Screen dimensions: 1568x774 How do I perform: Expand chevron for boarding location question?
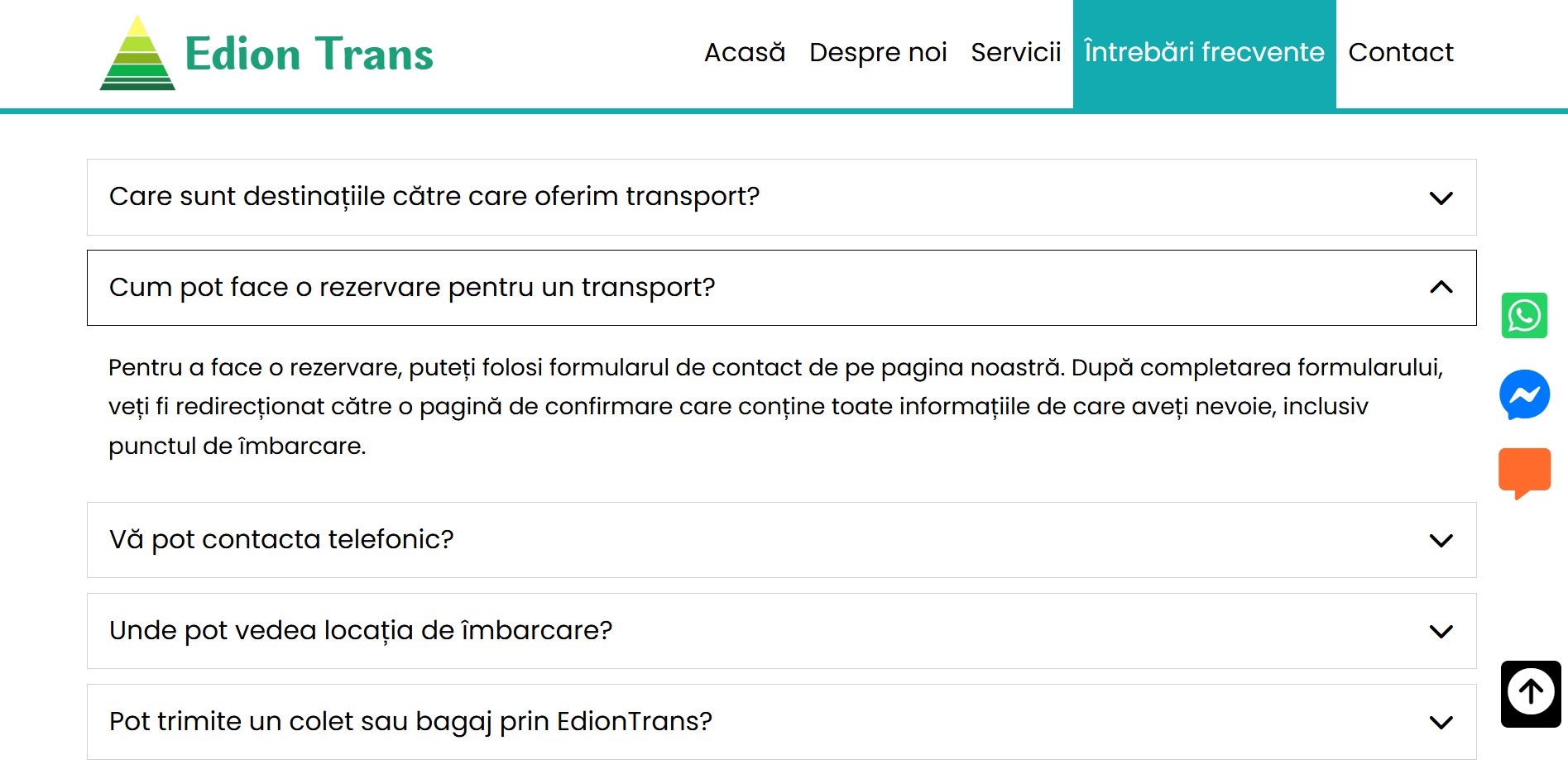[1441, 632]
